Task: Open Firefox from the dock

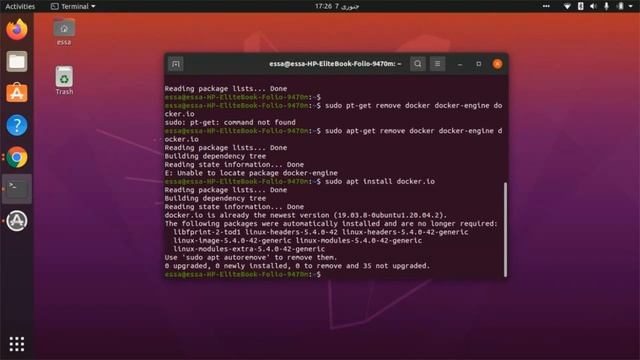Action: [x=17, y=29]
